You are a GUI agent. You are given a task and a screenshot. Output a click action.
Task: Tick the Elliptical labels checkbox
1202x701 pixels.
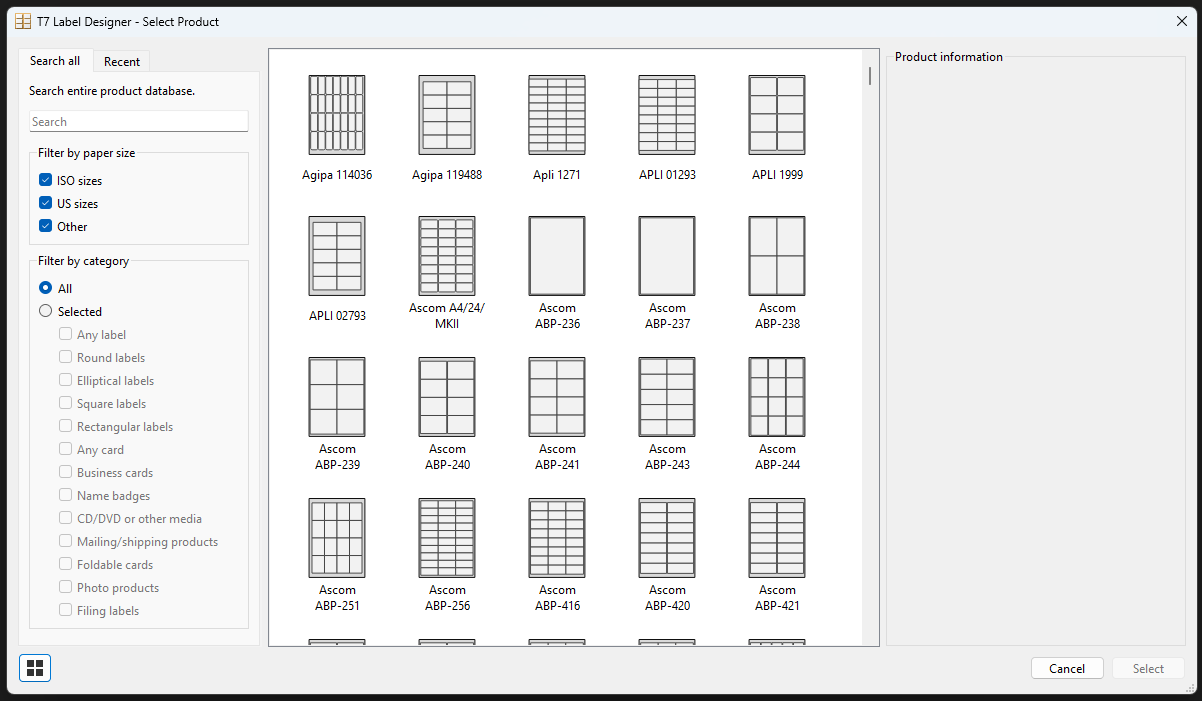coord(65,381)
